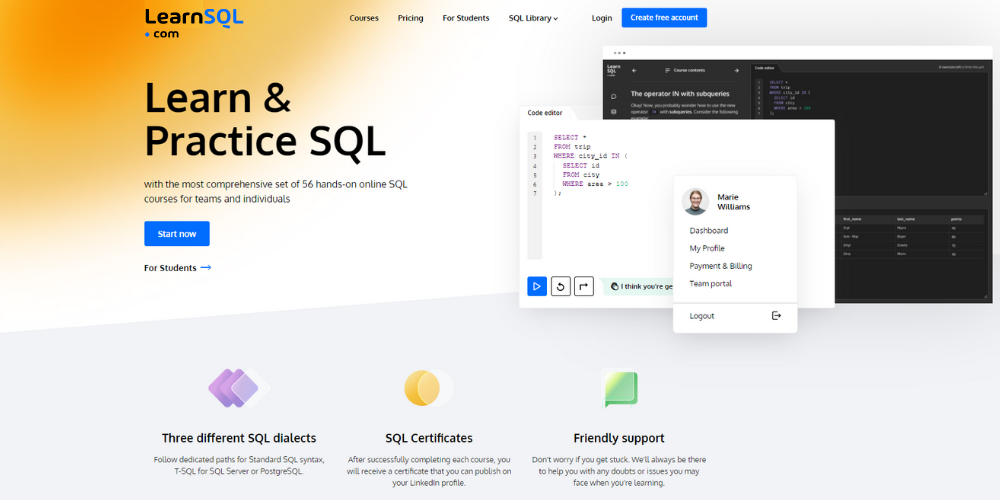Viewport: 1000px width, 500px height.
Task: Click code line 'SELECT *' in white editor
Action: point(570,137)
